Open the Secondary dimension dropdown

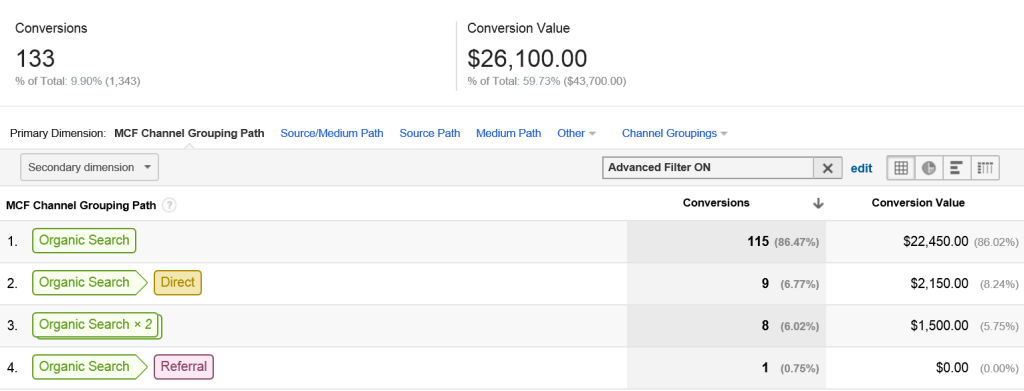tap(89, 167)
